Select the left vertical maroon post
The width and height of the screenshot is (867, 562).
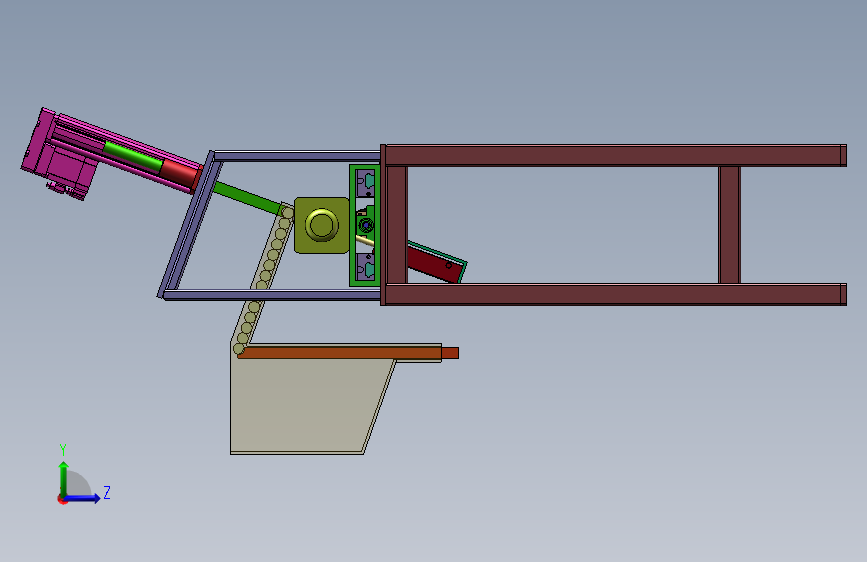(x=396, y=225)
